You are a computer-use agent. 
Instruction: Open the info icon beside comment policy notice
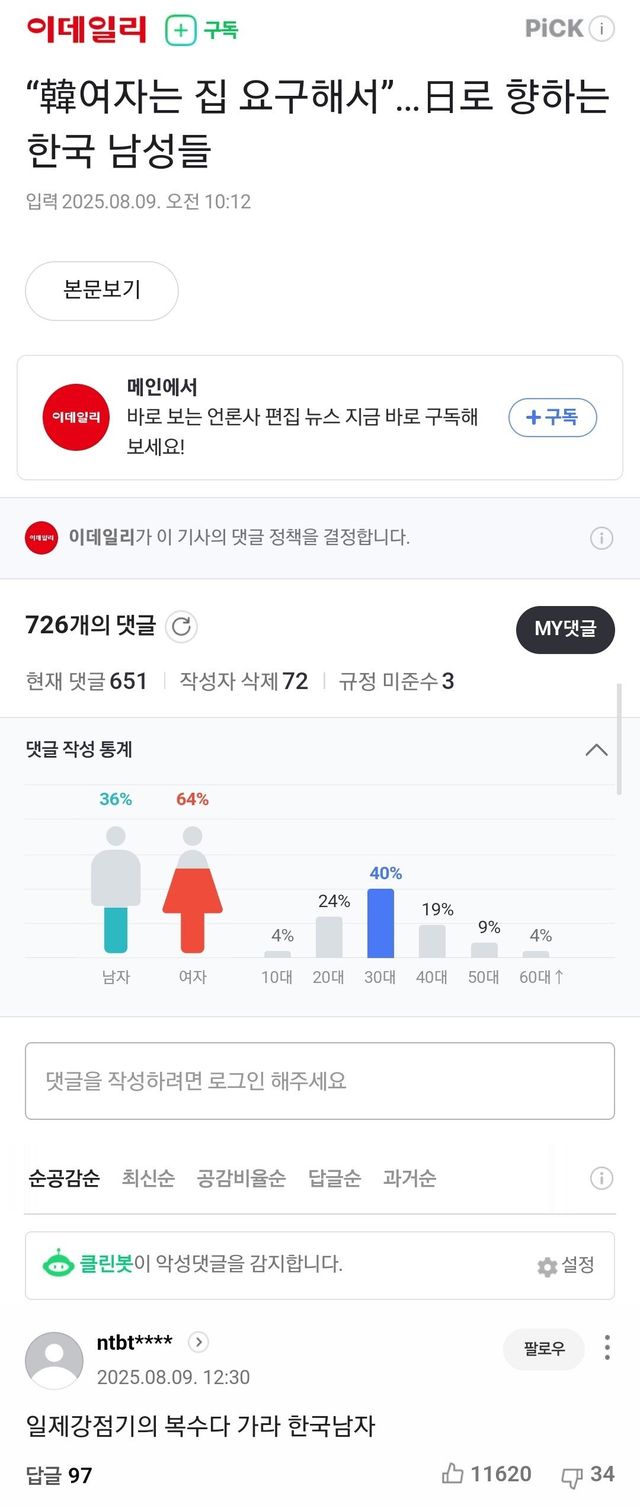pos(601,538)
